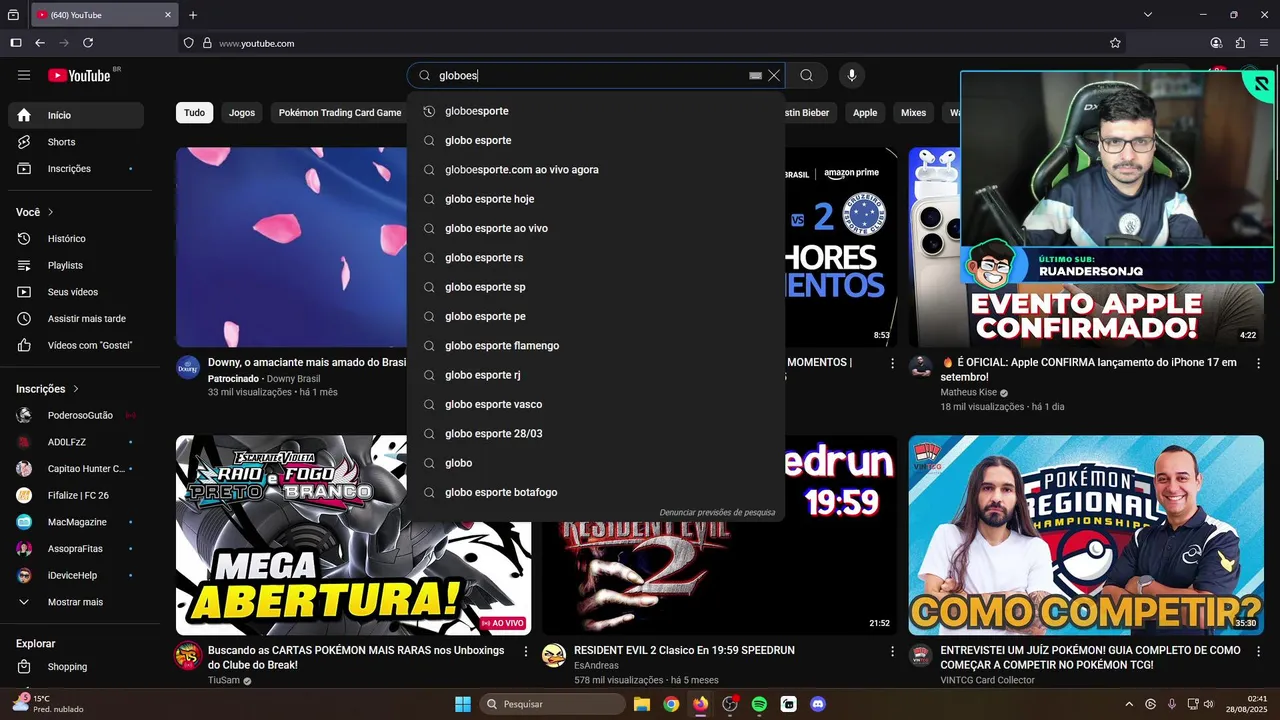Open the list all tabs dropdown
This screenshot has height=720, width=1280.
coord(1148,15)
